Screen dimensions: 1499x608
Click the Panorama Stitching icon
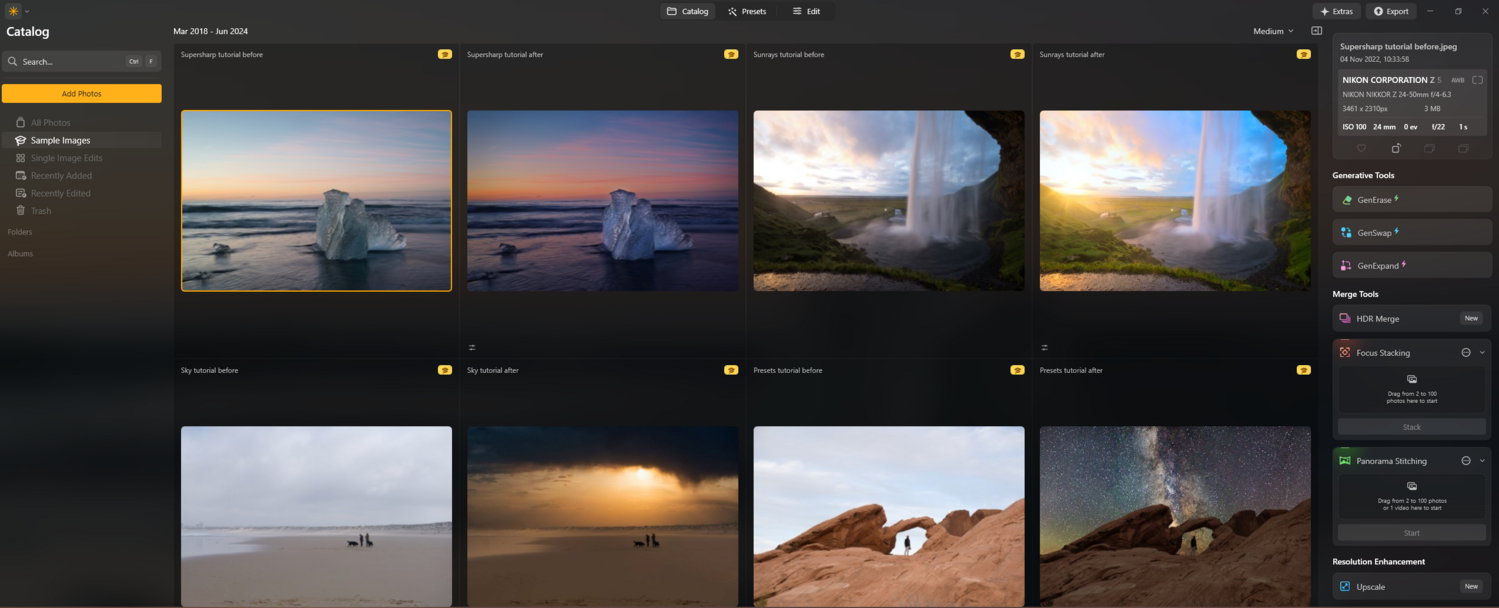click(x=1345, y=461)
